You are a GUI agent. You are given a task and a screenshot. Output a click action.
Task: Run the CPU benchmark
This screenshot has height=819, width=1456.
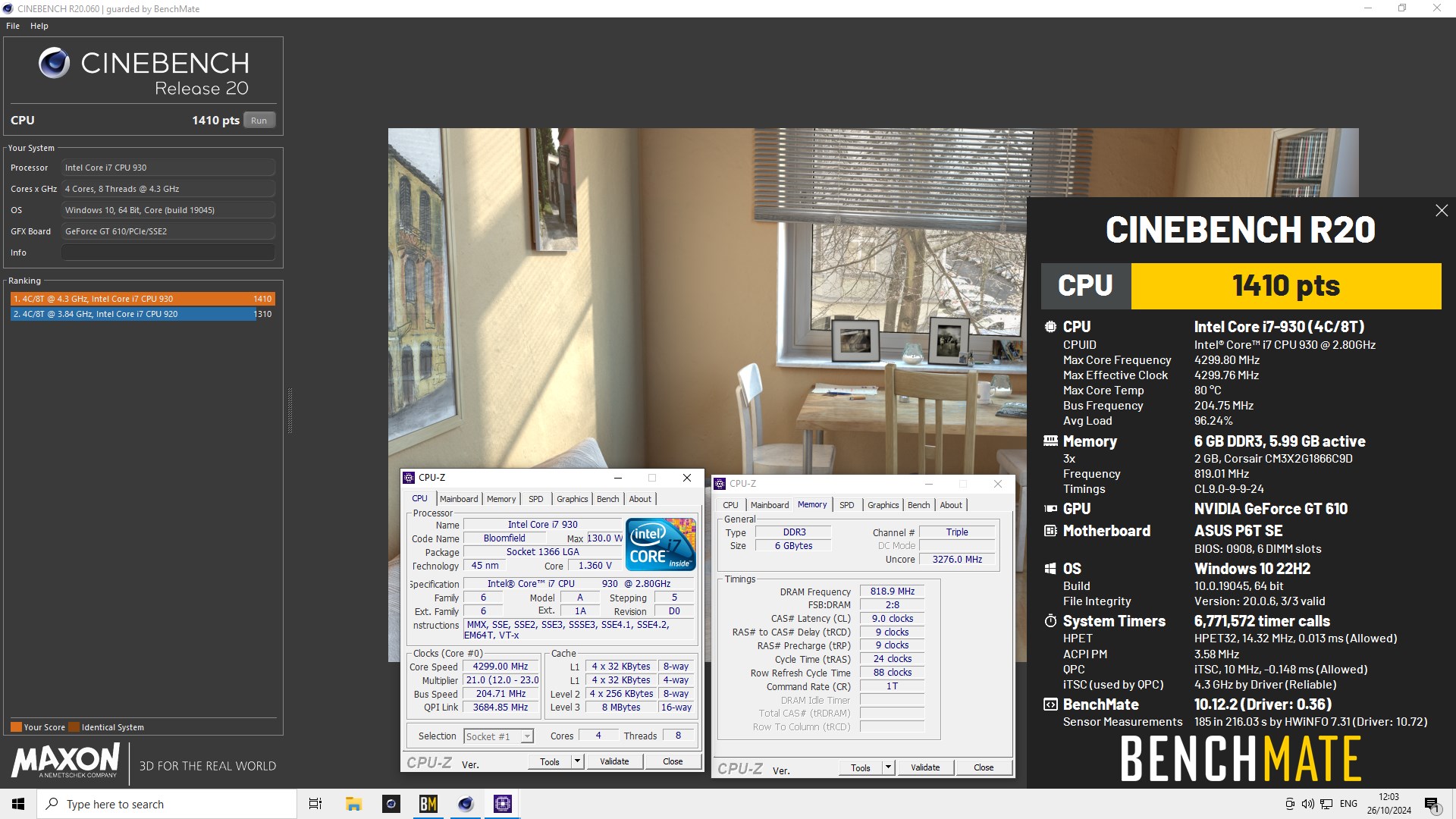pos(259,121)
